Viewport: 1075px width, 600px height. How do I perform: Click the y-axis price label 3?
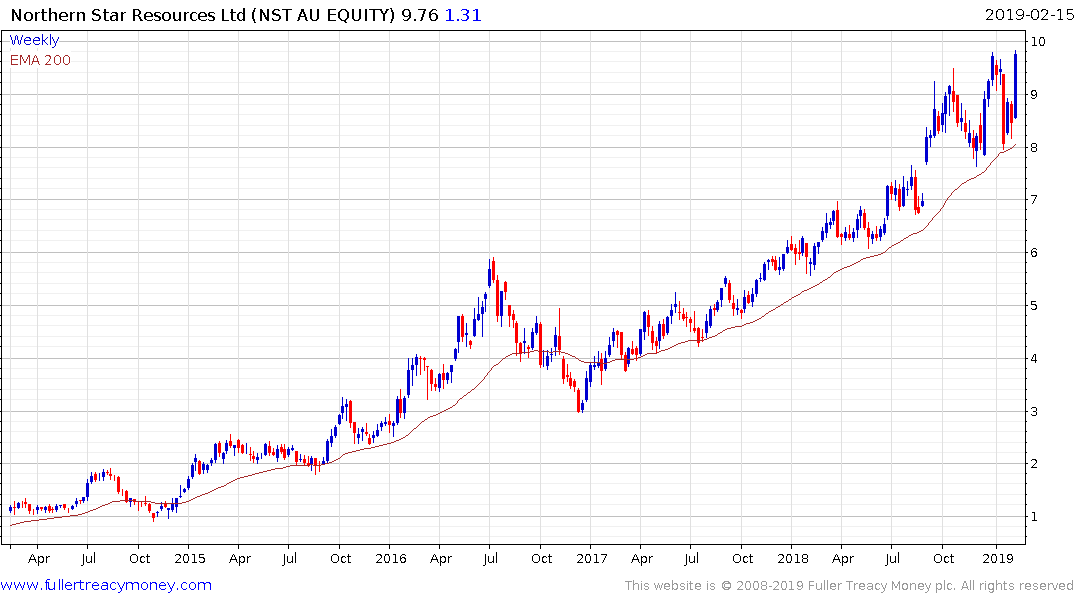click(1035, 411)
